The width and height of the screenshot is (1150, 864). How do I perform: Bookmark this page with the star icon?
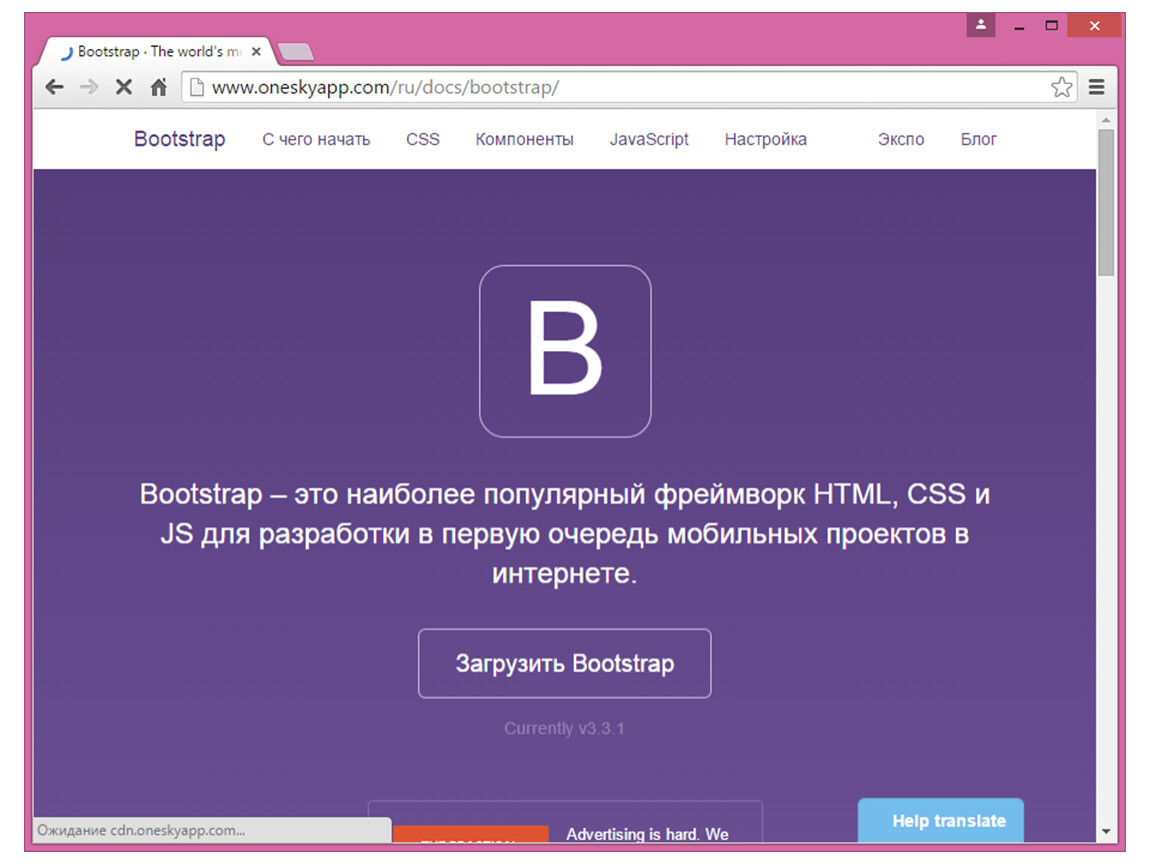pos(1061,88)
